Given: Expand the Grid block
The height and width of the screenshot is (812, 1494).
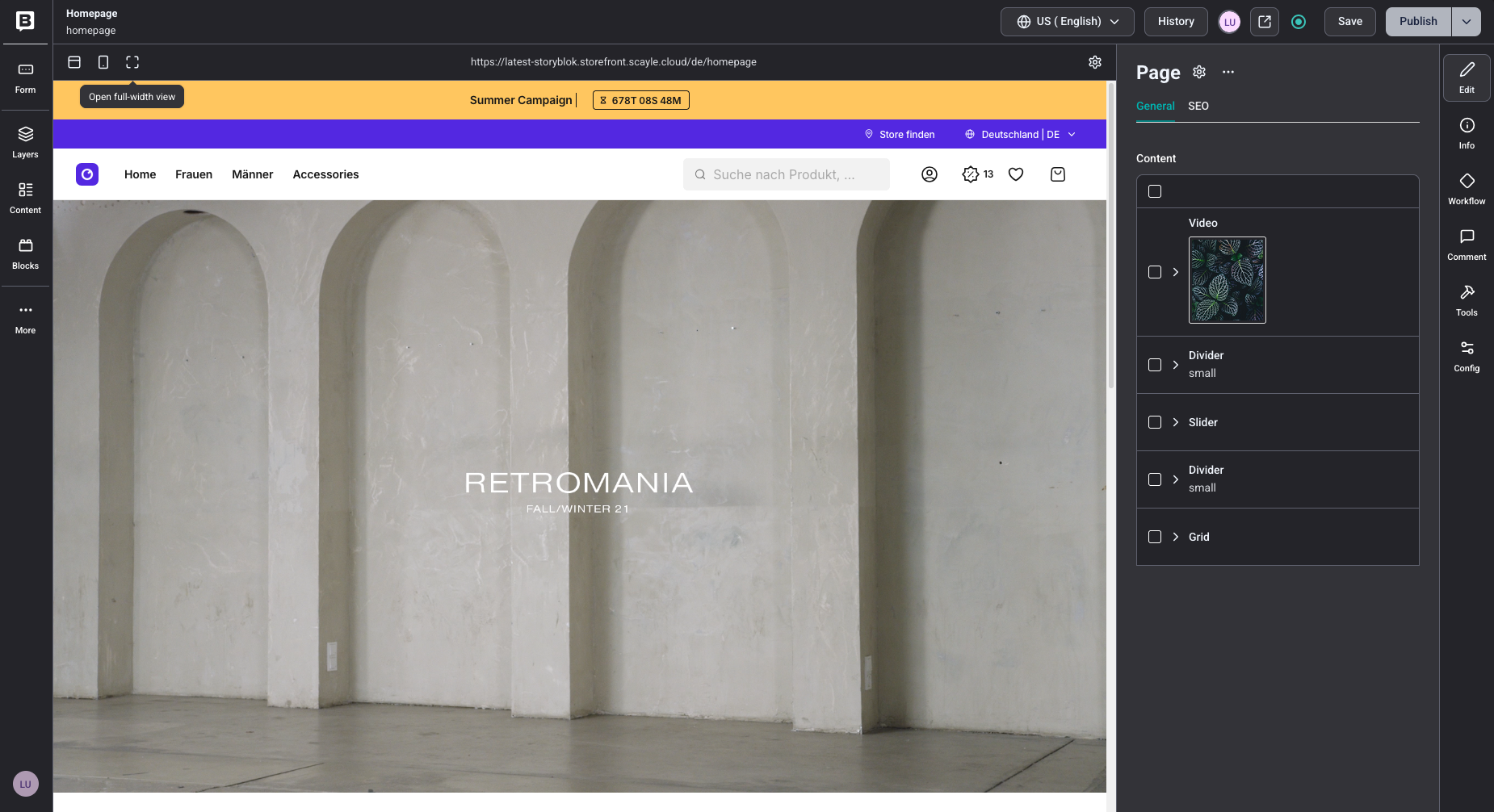Looking at the screenshot, I should click(x=1176, y=536).
